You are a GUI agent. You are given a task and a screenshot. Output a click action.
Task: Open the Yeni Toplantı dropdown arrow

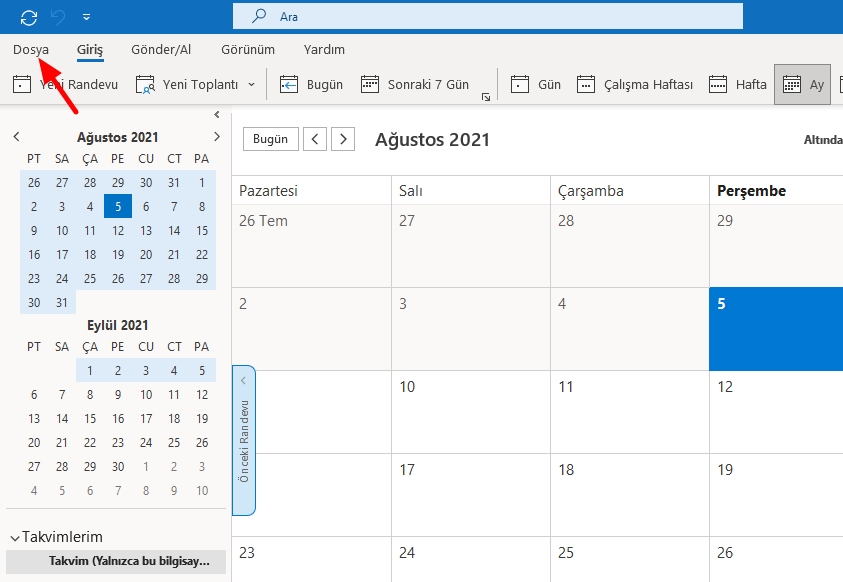(x=250, y=84)
